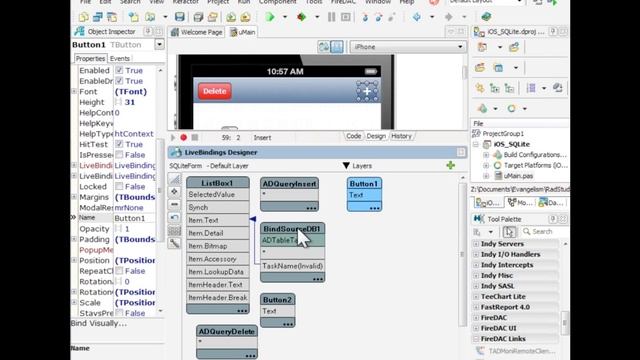Toggle the RepeatCl property checkbox
The width and height of the screenshot is (640, 360).
[119, 271]
